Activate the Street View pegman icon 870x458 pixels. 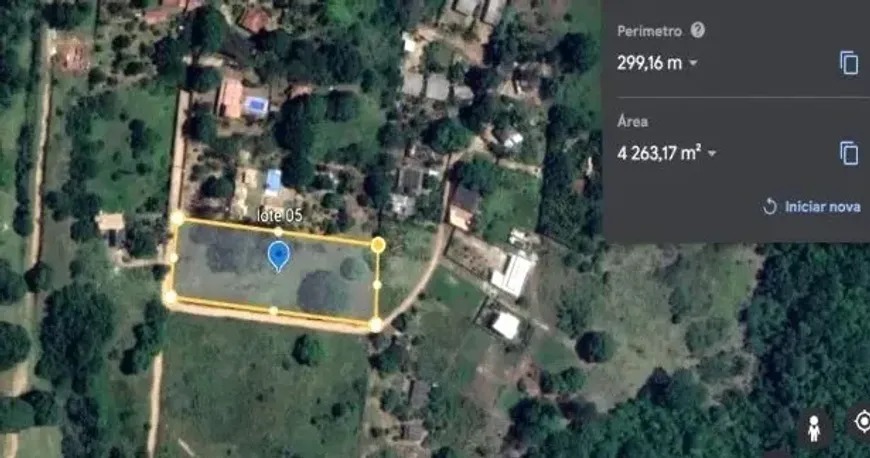[x=814, y=429]
